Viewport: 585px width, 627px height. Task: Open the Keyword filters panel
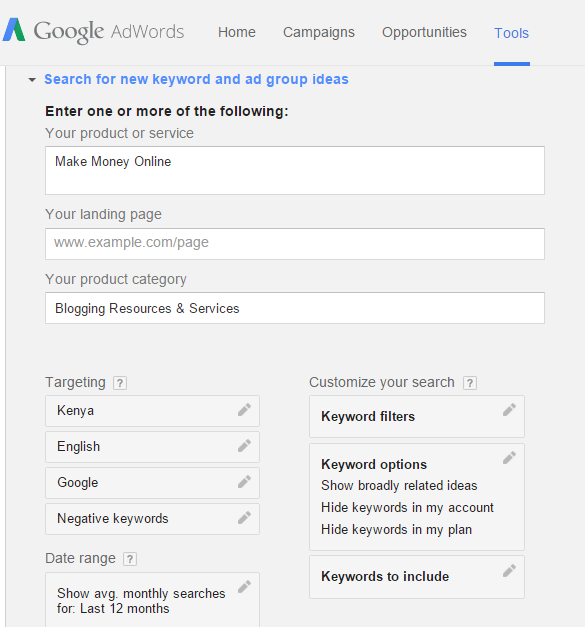click(417, 417)
